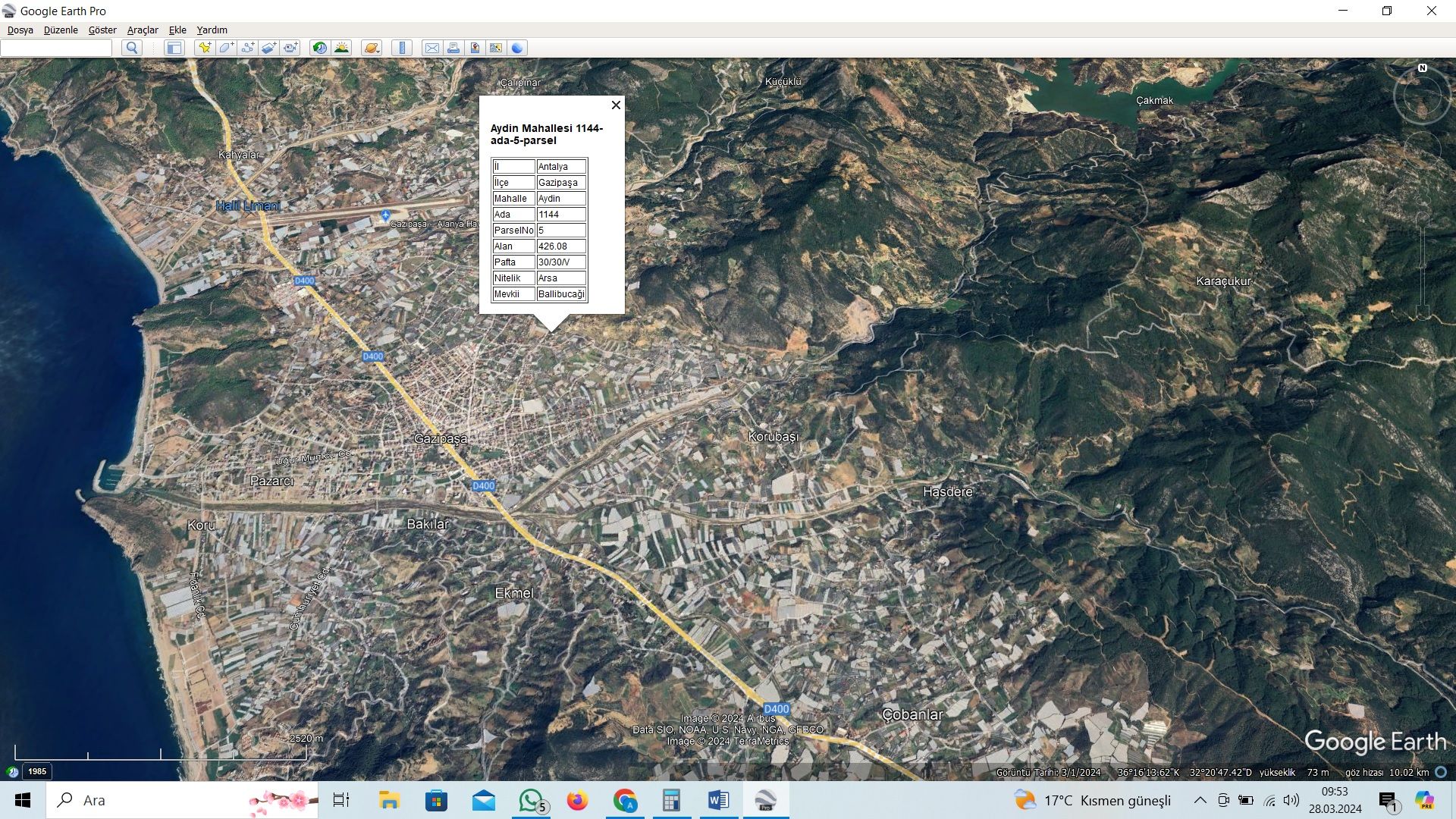Click the Record a Tour icon

[290, 48]
